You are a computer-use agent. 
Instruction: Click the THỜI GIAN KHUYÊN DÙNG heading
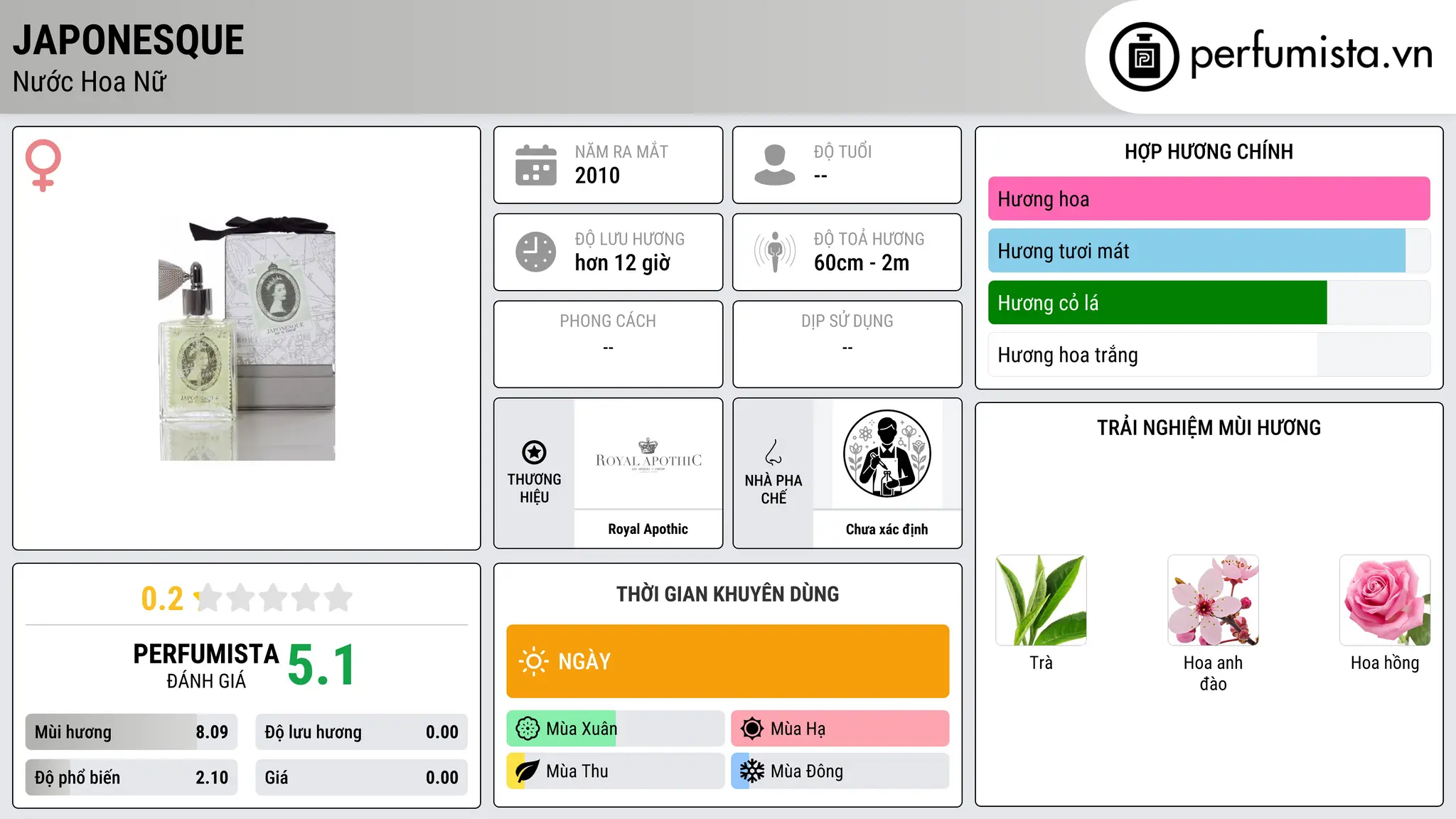[x=727, y=594]
